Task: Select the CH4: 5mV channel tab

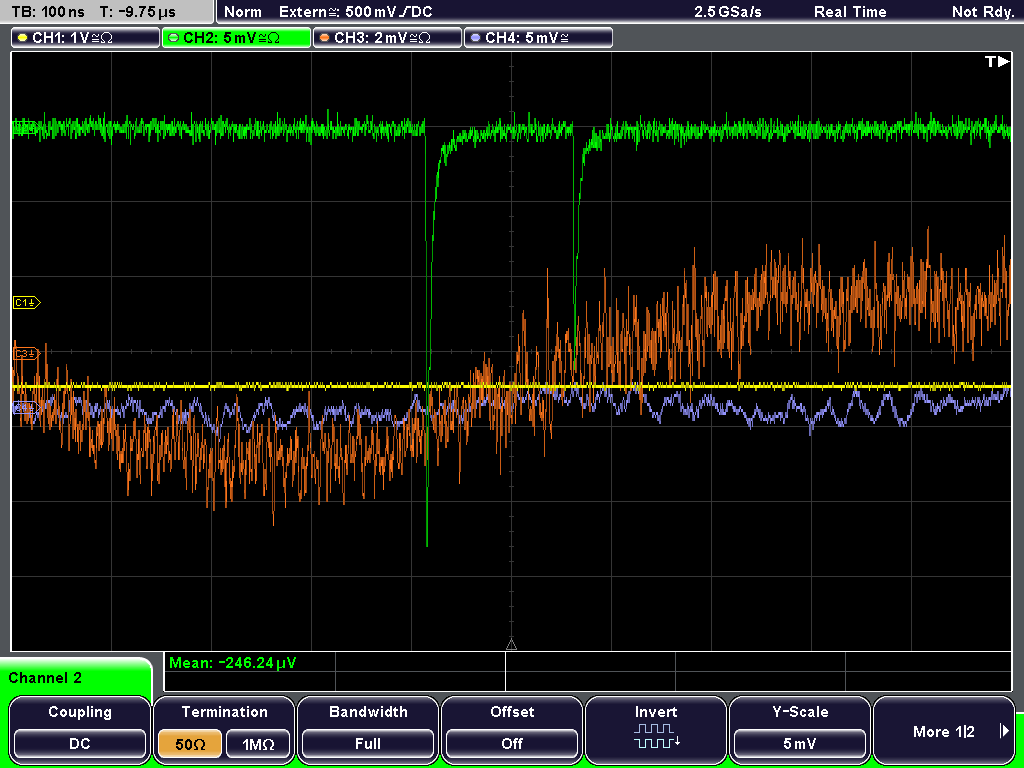Action: coord(538,38)
